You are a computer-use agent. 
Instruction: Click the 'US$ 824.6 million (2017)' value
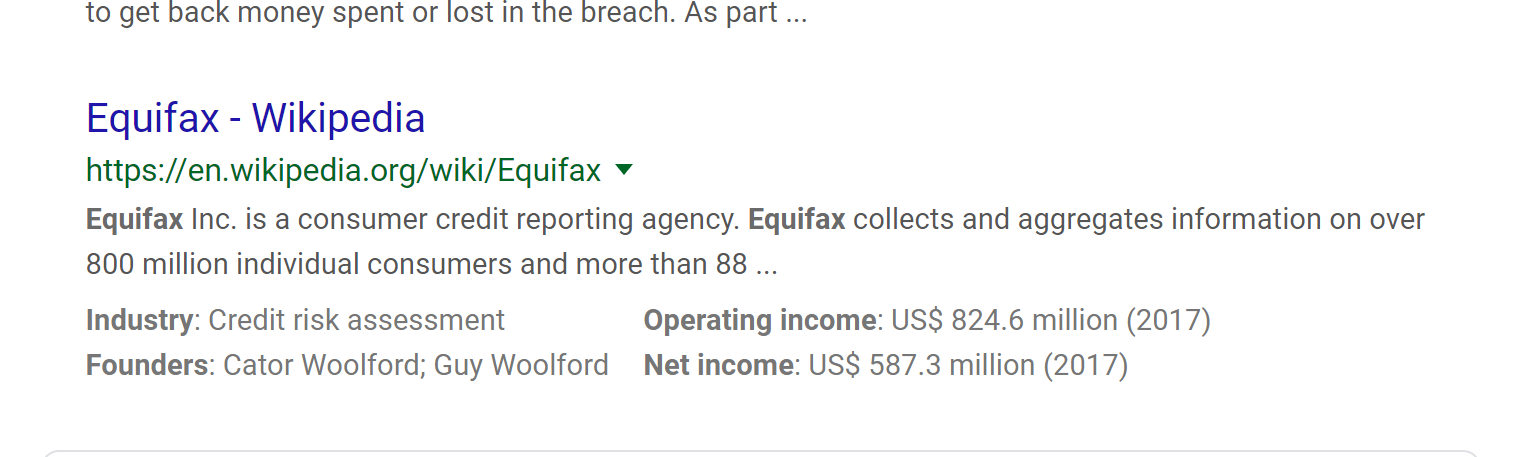point(1050,320)
